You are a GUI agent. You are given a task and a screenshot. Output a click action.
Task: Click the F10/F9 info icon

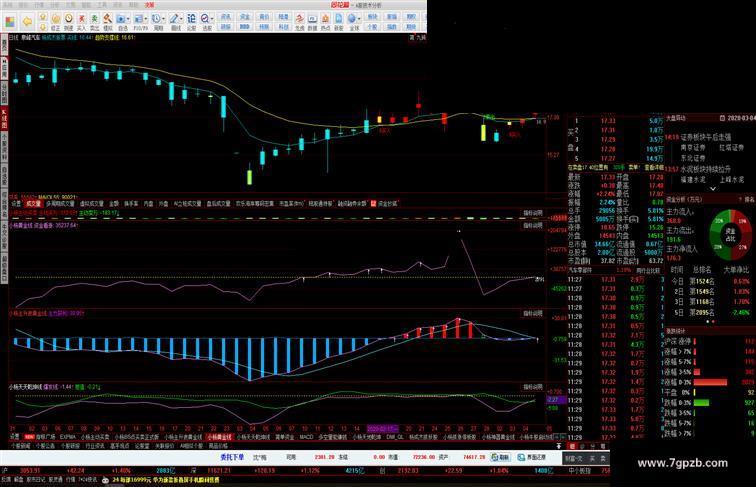140,22
